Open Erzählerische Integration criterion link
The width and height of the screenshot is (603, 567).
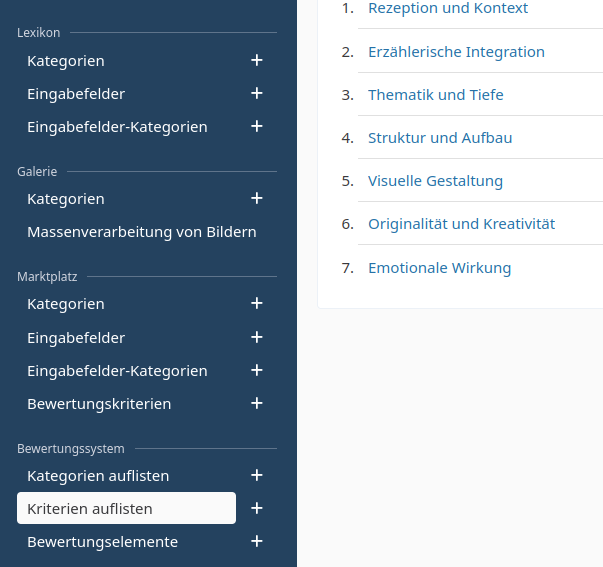(x=456, y=52)
